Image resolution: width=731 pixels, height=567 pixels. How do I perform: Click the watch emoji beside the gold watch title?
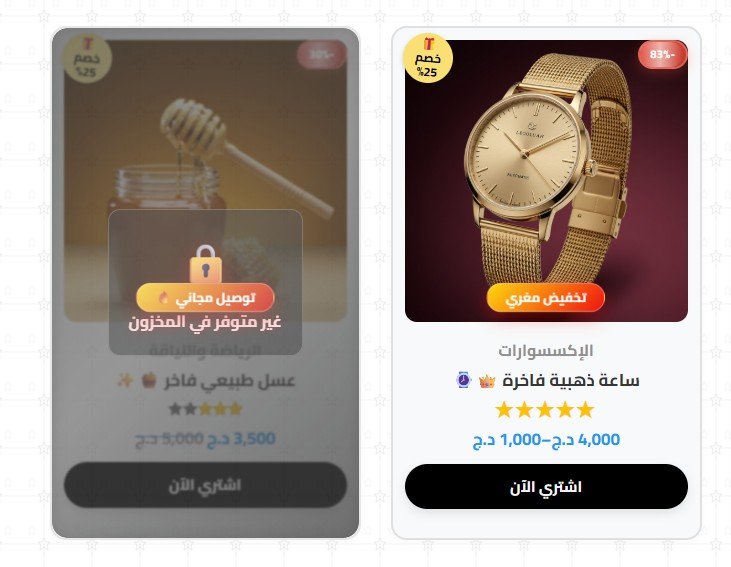coord(463,380)
